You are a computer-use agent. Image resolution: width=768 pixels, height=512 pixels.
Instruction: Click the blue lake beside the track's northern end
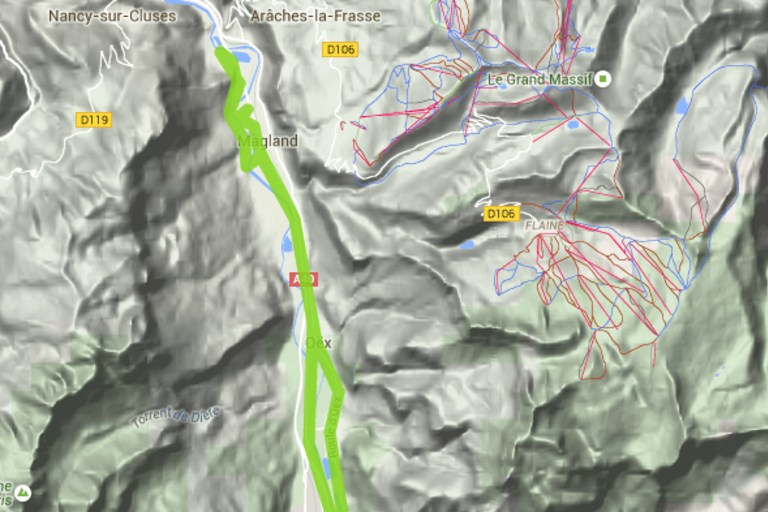point(240,56)
